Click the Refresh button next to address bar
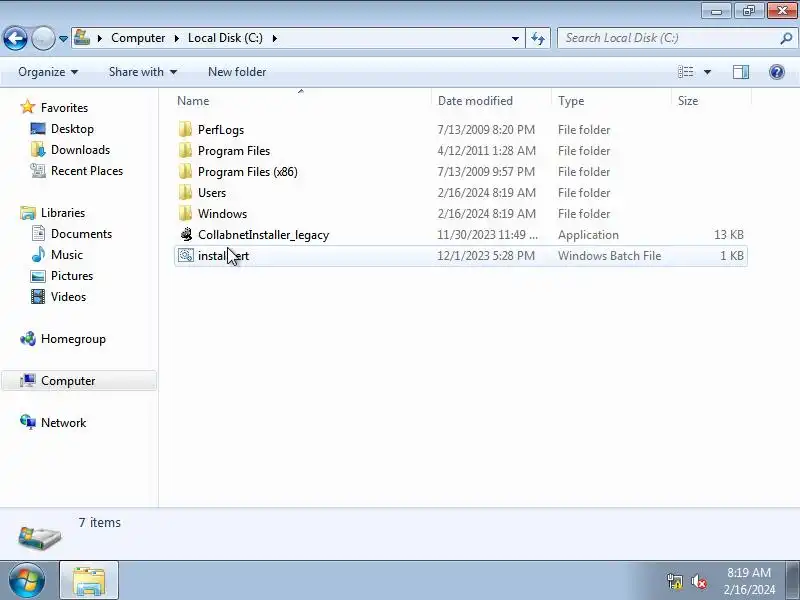Screen dimensions: 800x600 (538, 38)
